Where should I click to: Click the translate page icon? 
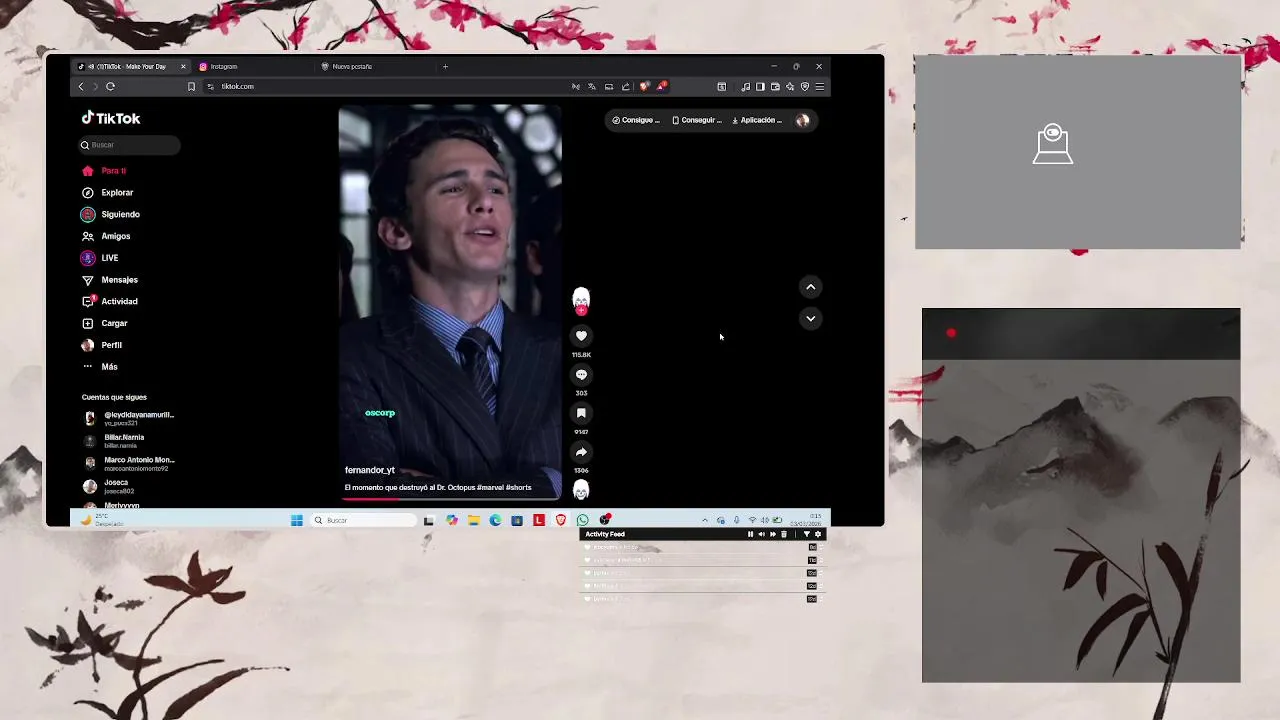(x=592, y=87)
